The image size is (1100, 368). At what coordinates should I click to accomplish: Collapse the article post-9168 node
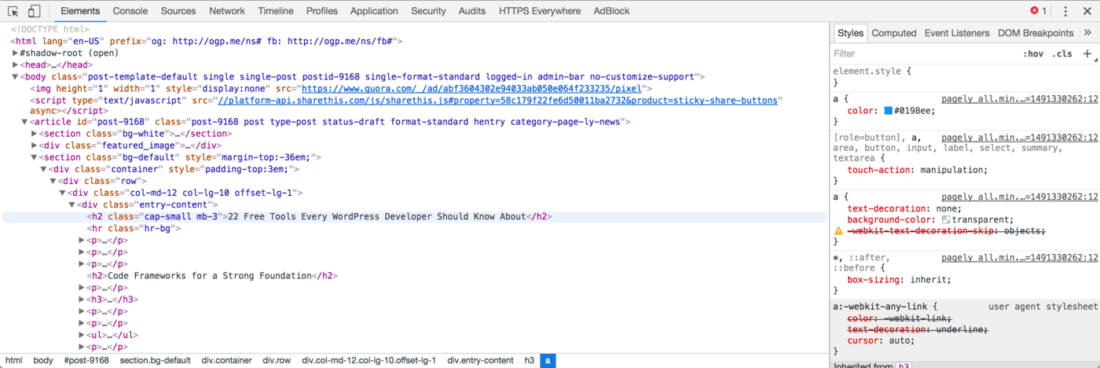[x=25, y=121]
